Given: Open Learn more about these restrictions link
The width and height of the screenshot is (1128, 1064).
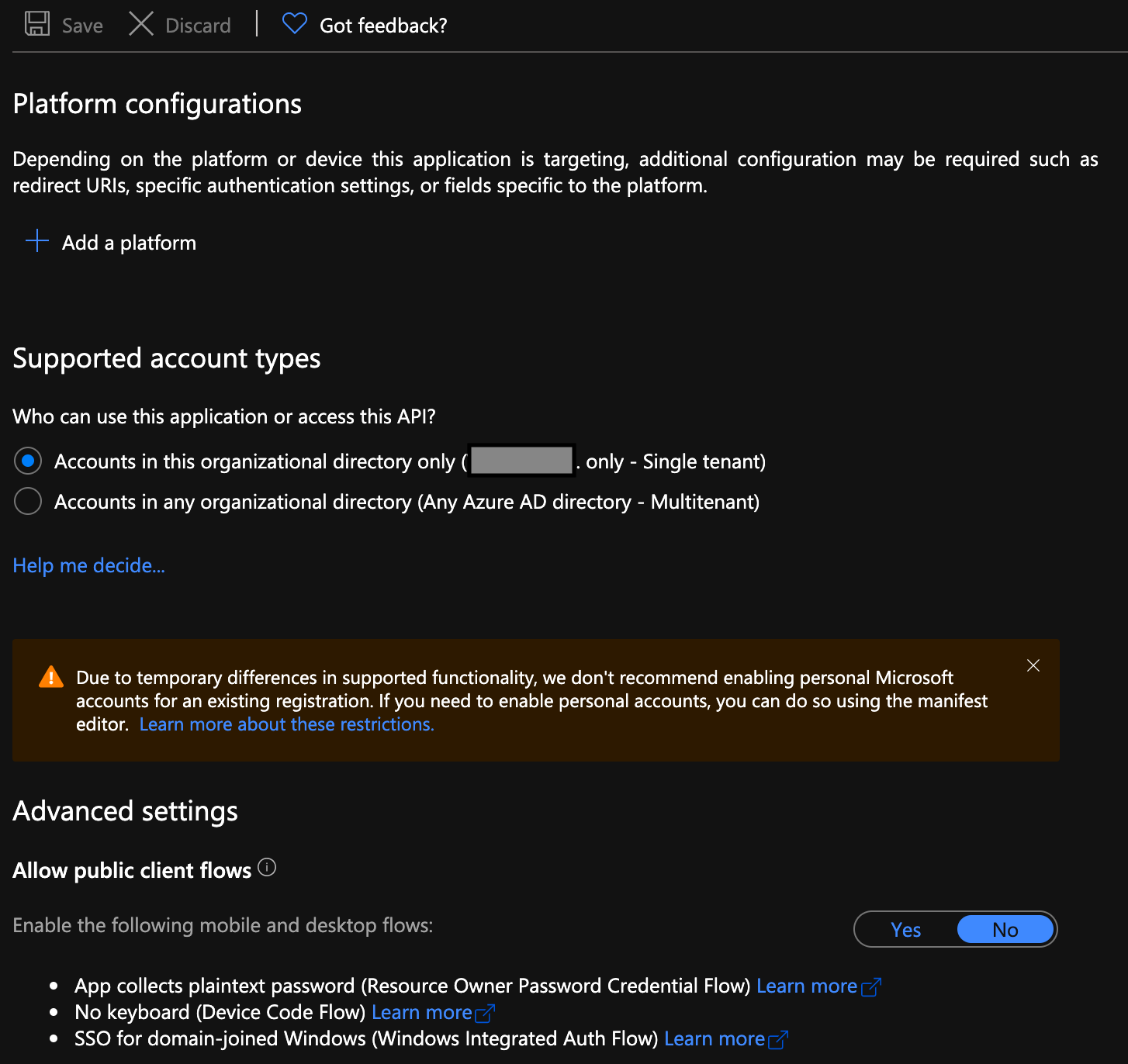Looking at the screenshot, I should tap(286, 724).
